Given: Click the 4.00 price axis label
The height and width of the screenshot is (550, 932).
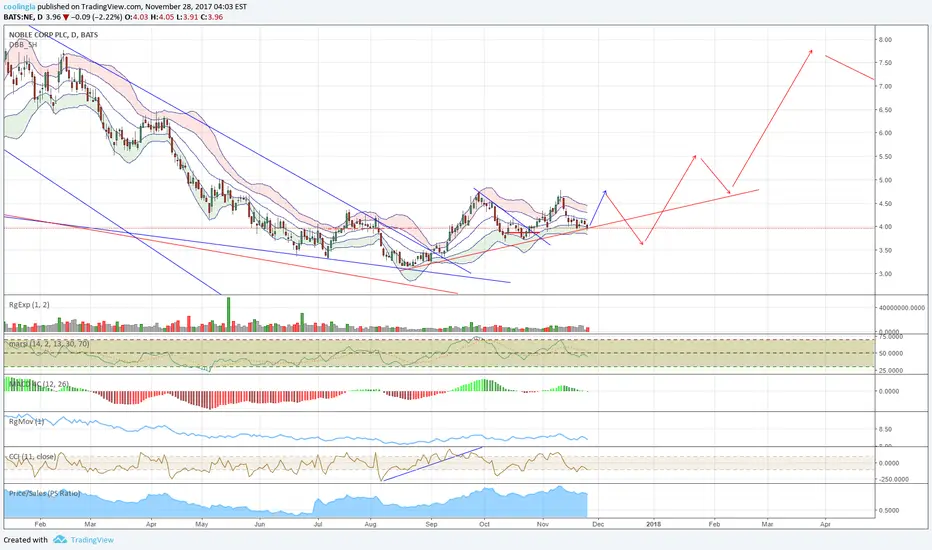Looking at the screenshot, I should (x=885, y=227).
